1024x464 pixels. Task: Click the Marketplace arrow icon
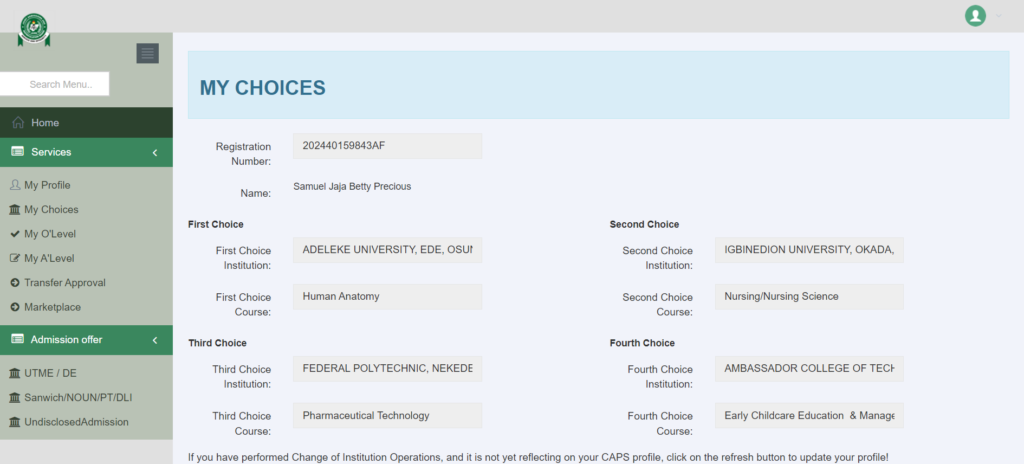(x=15, y=307)
